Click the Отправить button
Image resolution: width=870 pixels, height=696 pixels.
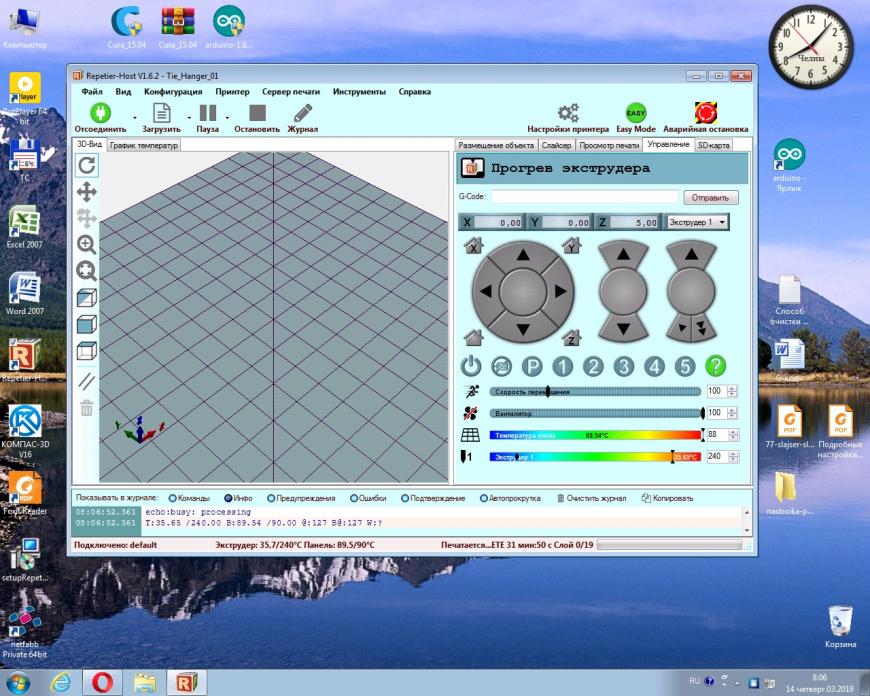point(710,198)
